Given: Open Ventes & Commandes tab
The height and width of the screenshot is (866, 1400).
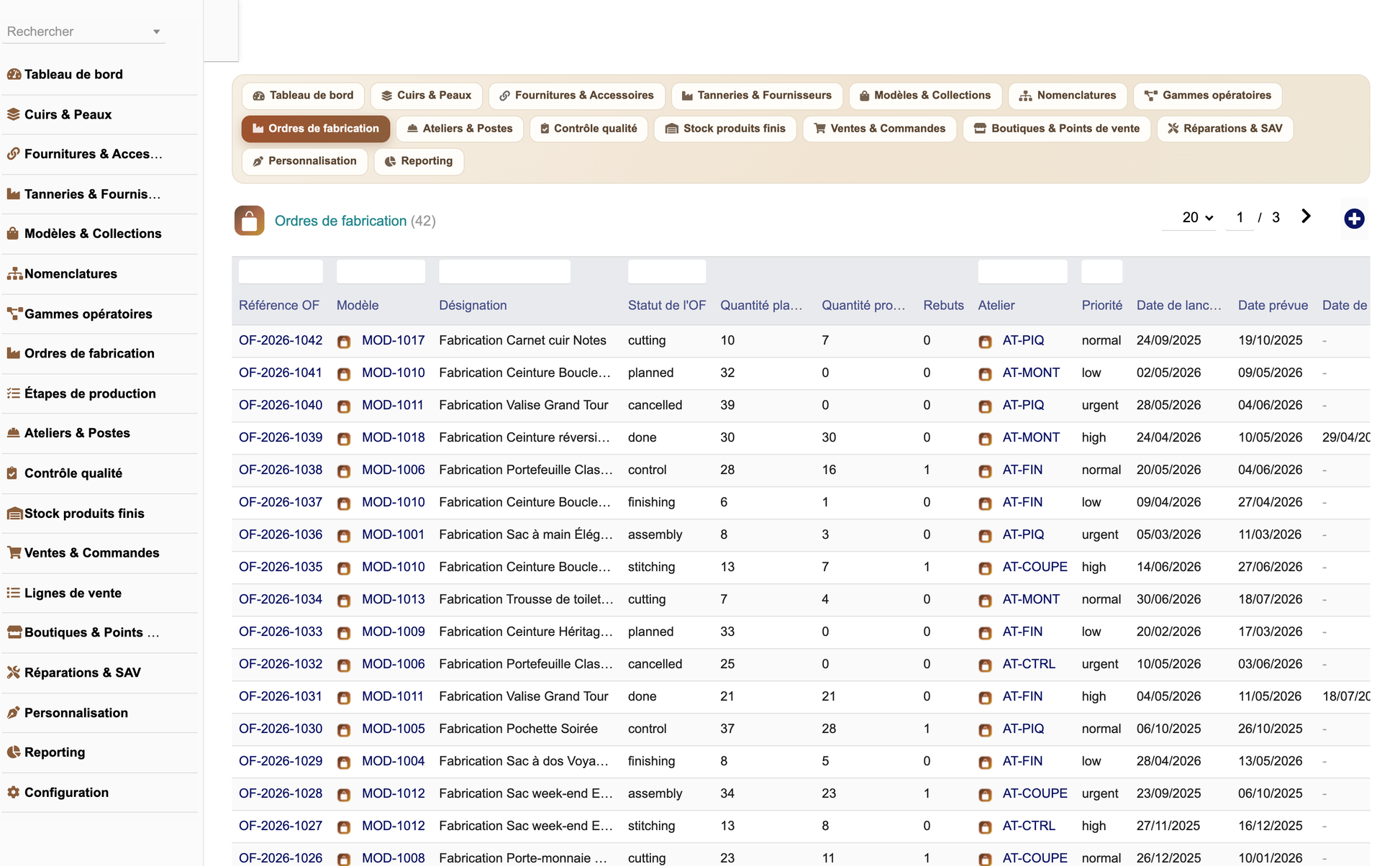Looking at the screenshot, I should 879,129.
